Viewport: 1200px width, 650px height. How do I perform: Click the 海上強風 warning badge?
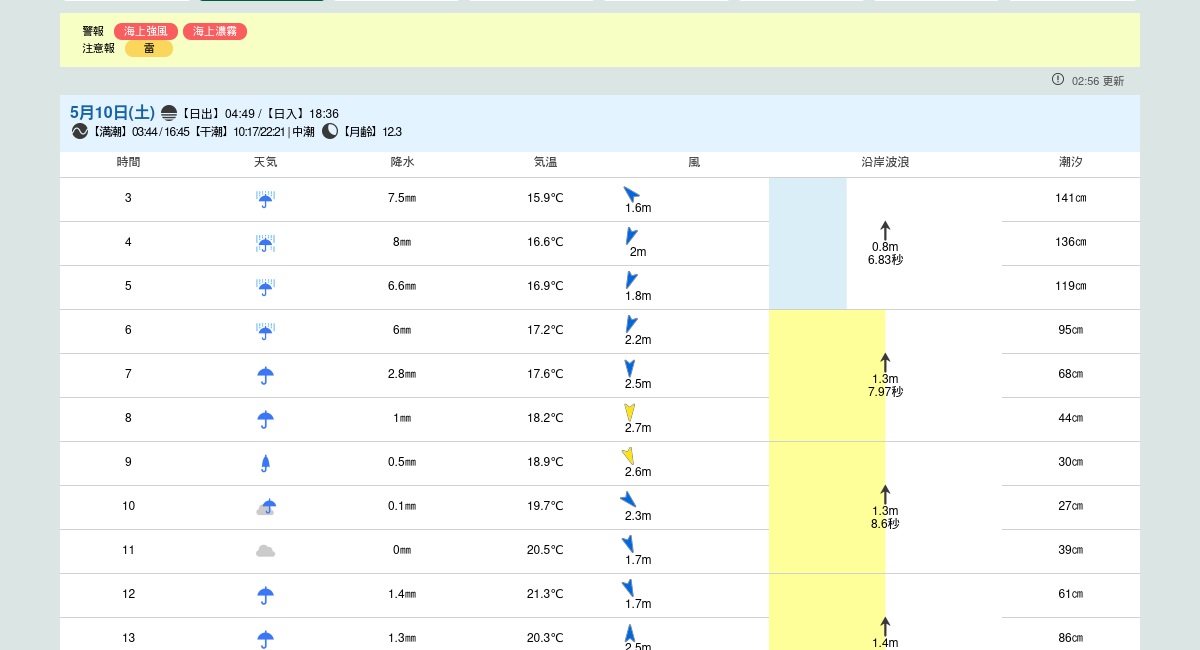(x=146, y=32)
